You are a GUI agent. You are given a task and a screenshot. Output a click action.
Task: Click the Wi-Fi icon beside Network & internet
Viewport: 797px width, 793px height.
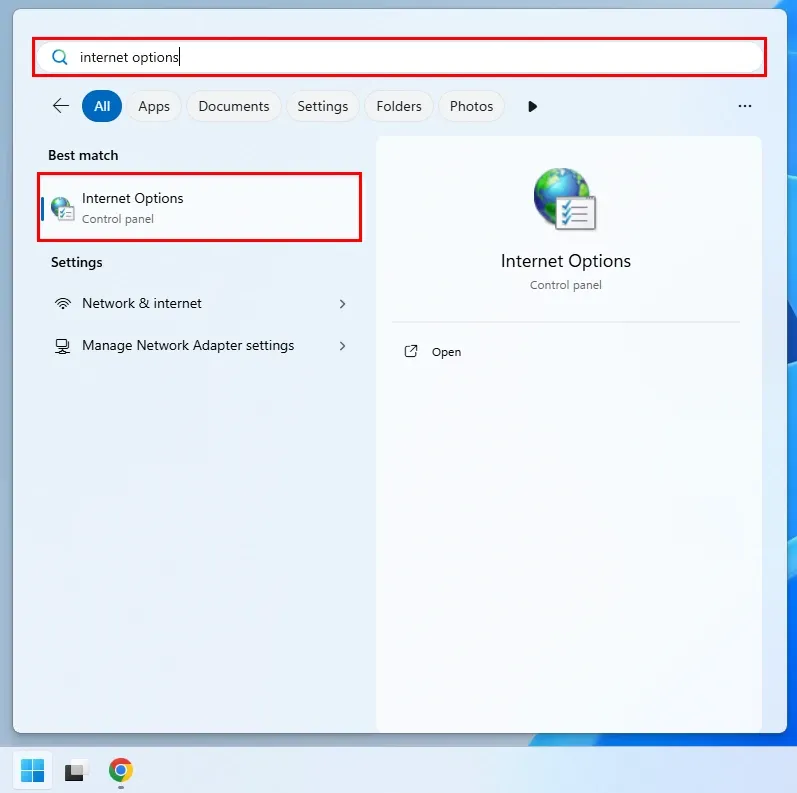pos(63,303)
